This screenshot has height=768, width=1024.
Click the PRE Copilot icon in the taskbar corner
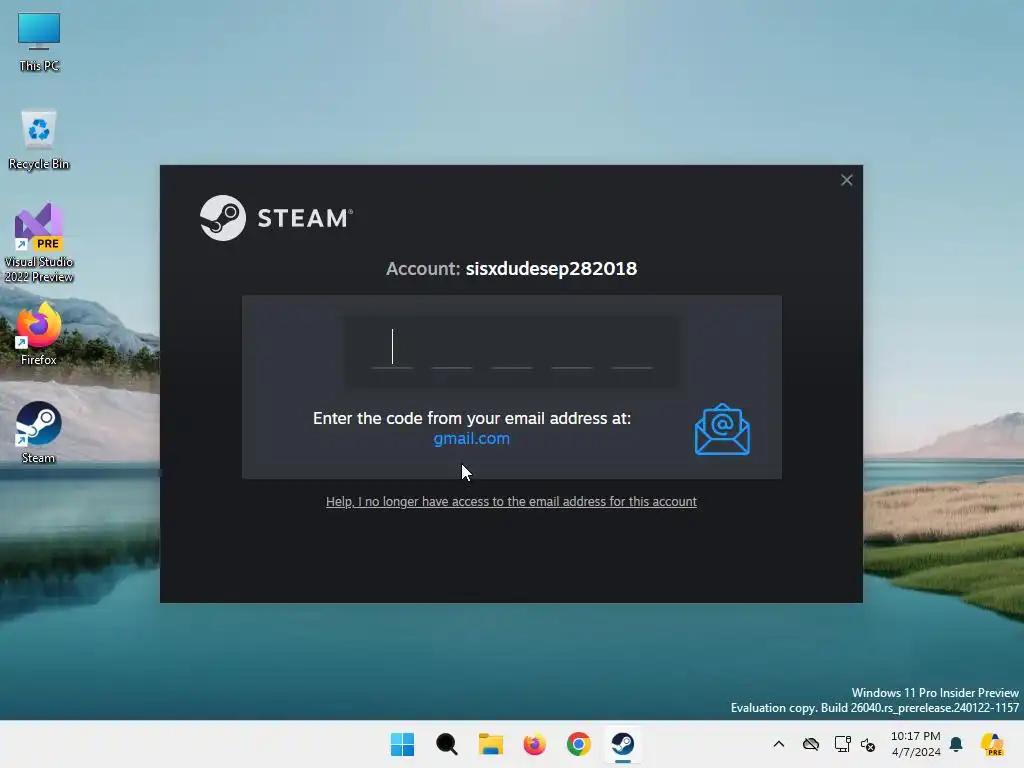click(x=992, y=744)
